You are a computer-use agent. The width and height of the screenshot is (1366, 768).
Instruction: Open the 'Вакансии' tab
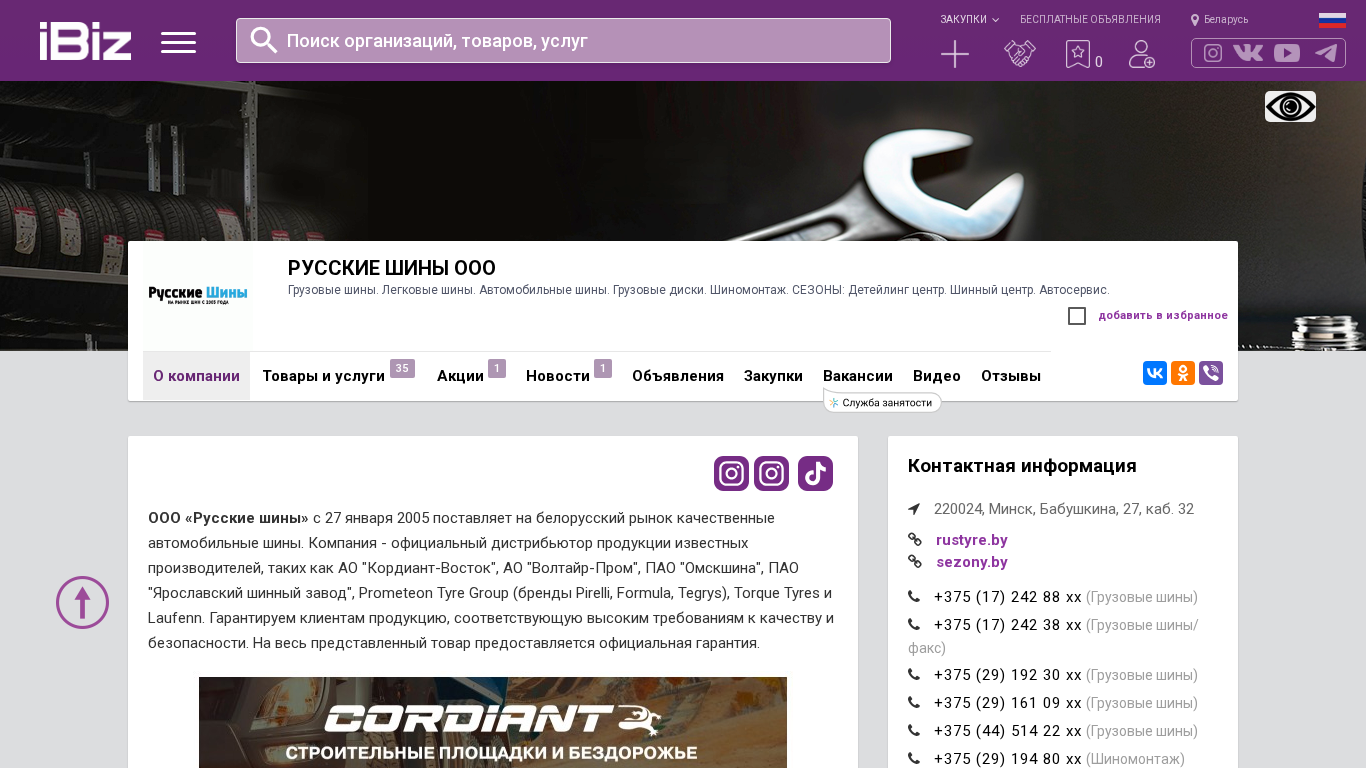pyautogui.click(x=858, y=376)
